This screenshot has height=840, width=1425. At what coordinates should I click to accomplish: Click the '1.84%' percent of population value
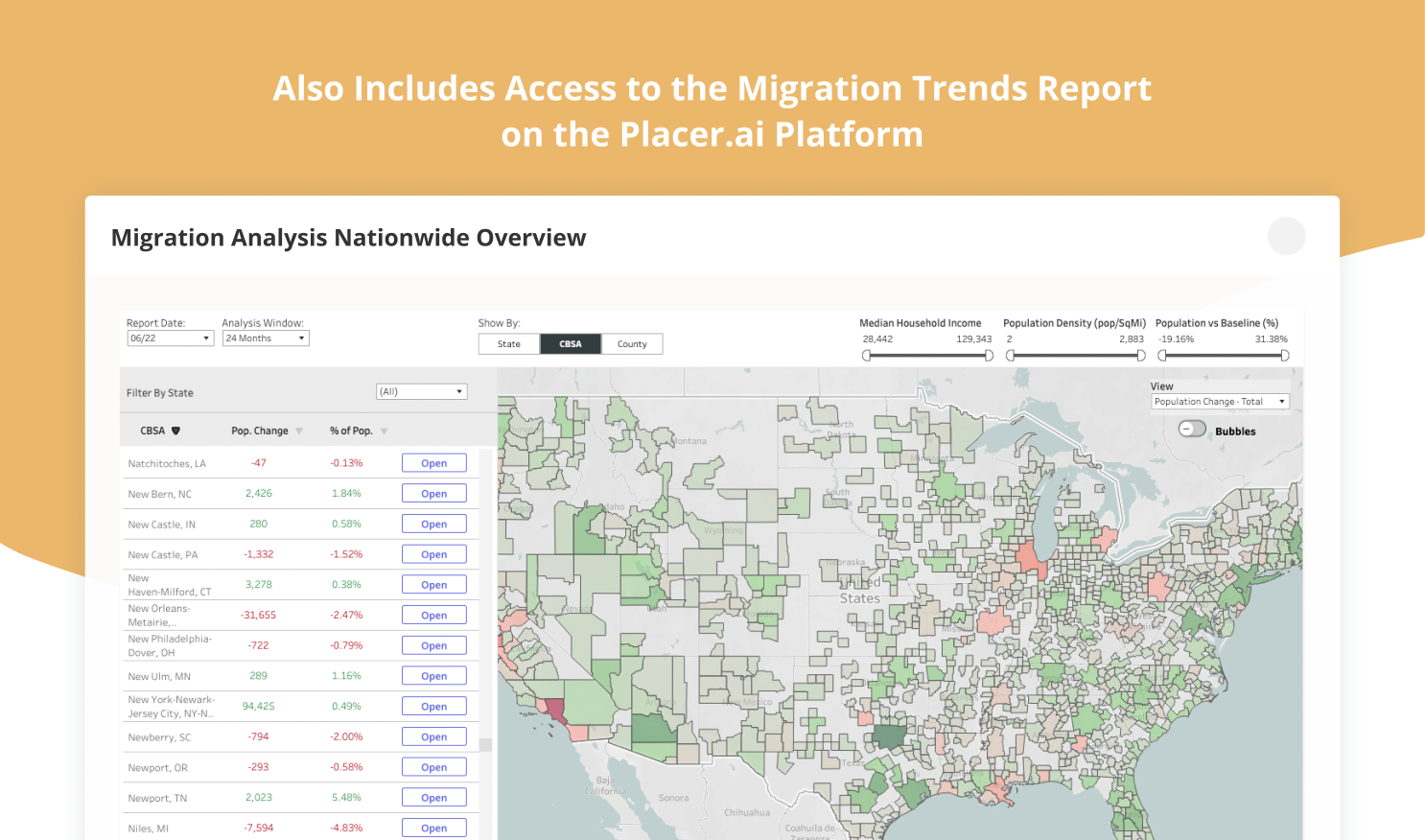pos(346,494)
